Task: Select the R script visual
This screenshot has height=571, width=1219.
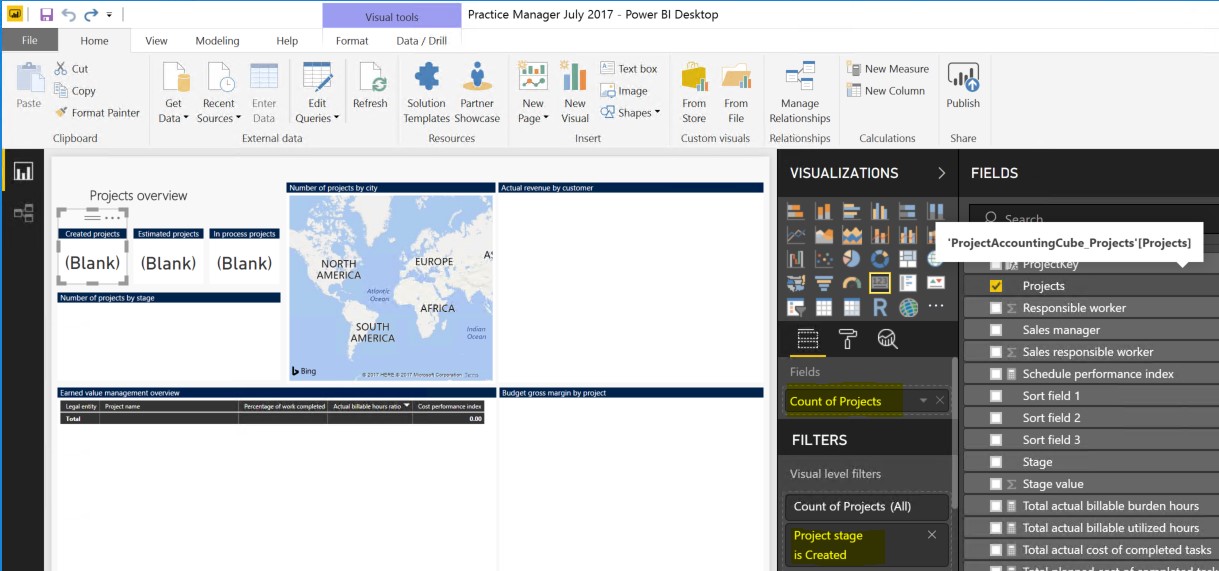Action: pos(880,308)
